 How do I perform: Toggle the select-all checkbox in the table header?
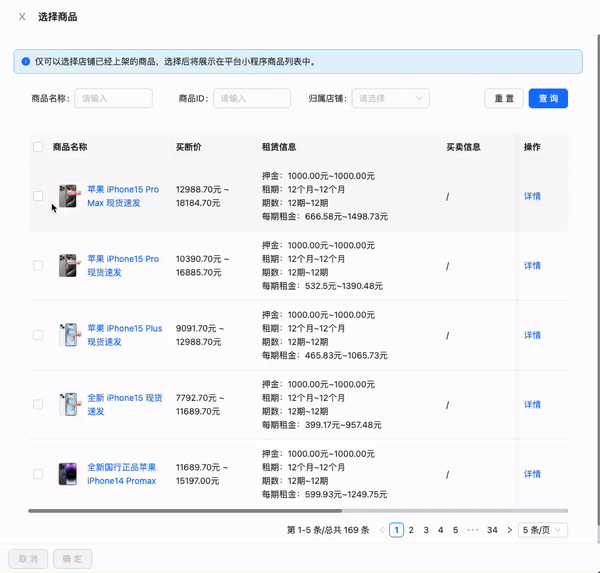tap(38, 147)
